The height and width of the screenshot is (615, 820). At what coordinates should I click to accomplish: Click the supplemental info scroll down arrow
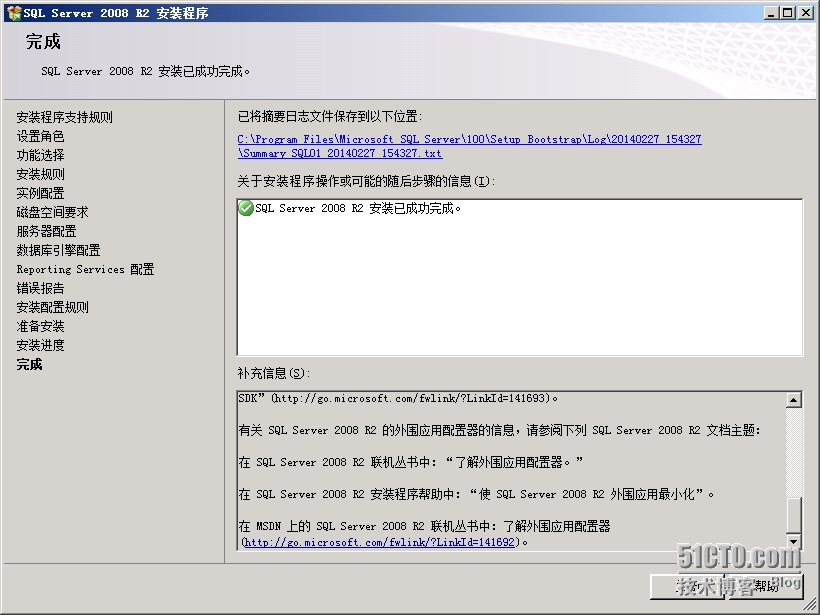(x=793, y=541)
